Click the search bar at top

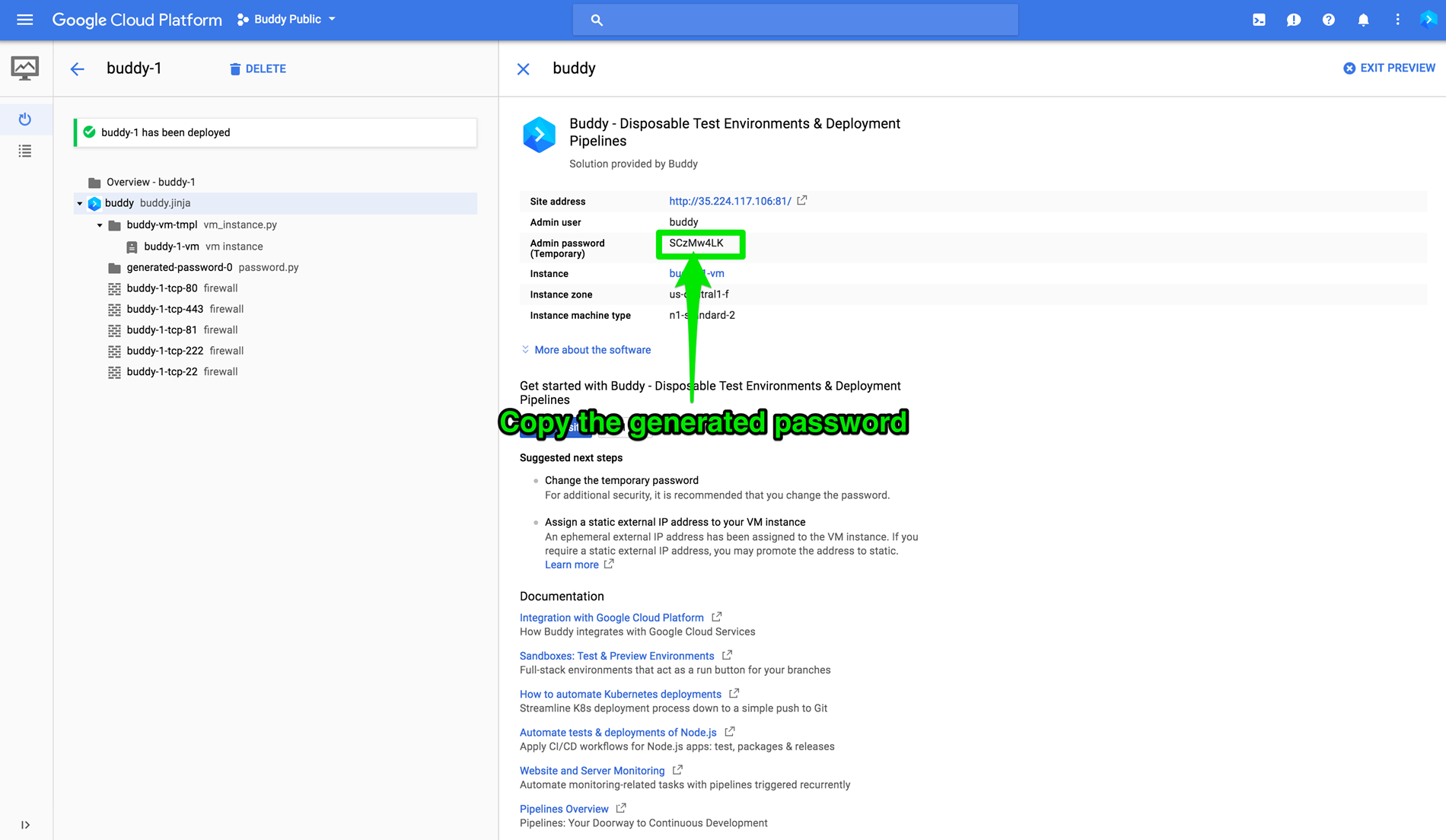(x=795, y=20)
